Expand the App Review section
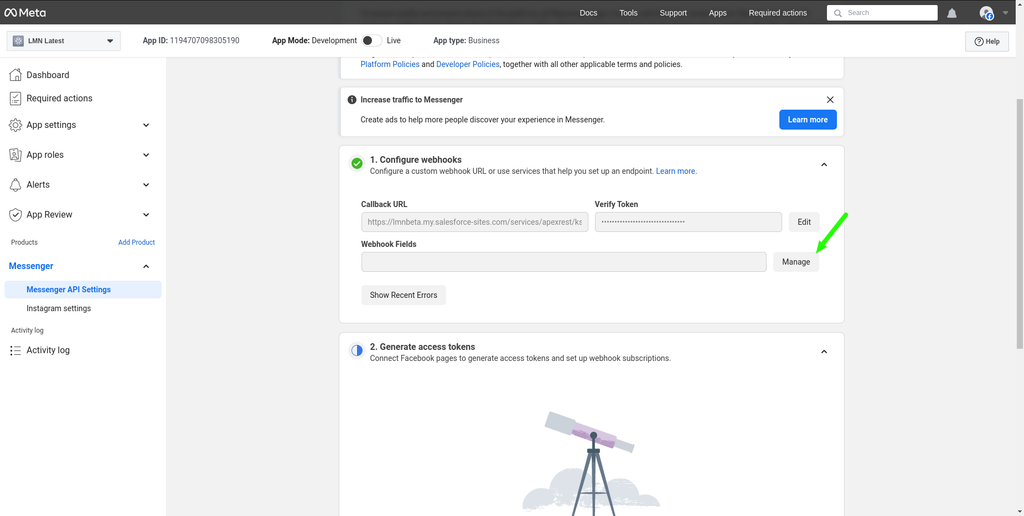1024x516 pixels. (146, 215)
